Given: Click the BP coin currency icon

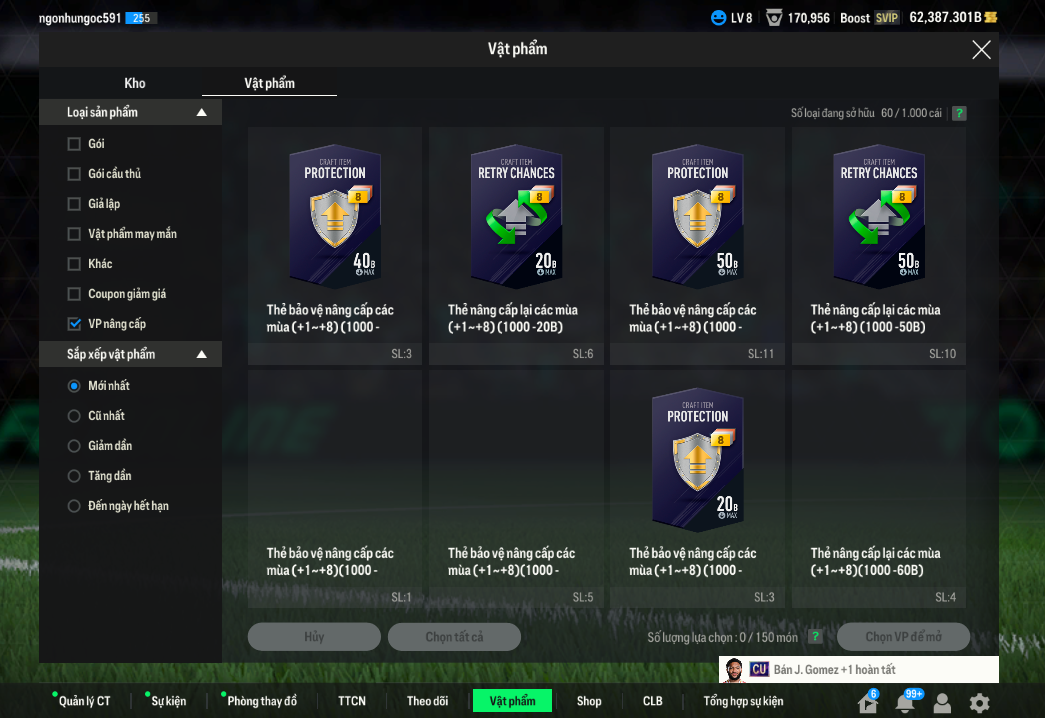Looking at the screenshot, I should (990, 17).
